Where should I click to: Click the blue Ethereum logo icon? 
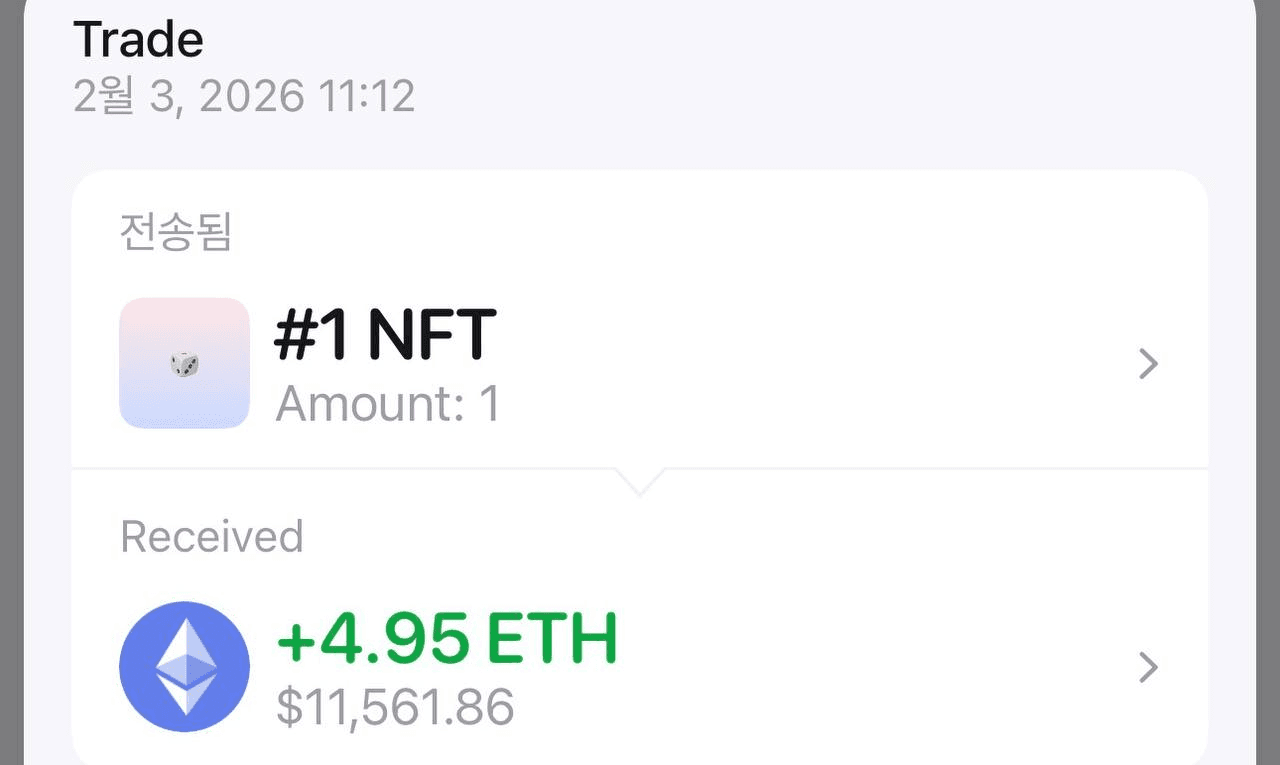pyautogui.click(x=184, y=666)
